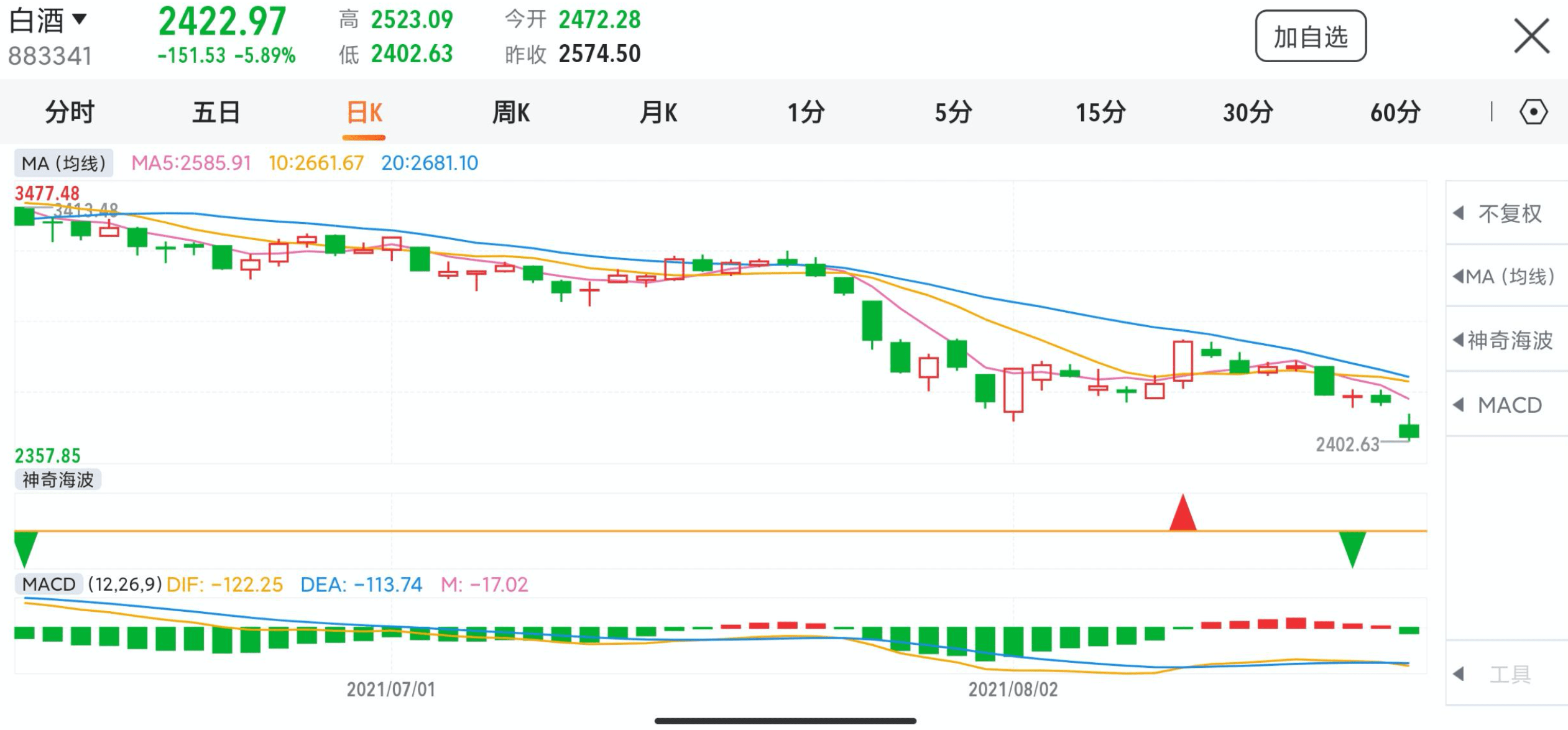Switch to the 周K tab
Viewport: 1568px width, 730px height.
pos(511,113)
